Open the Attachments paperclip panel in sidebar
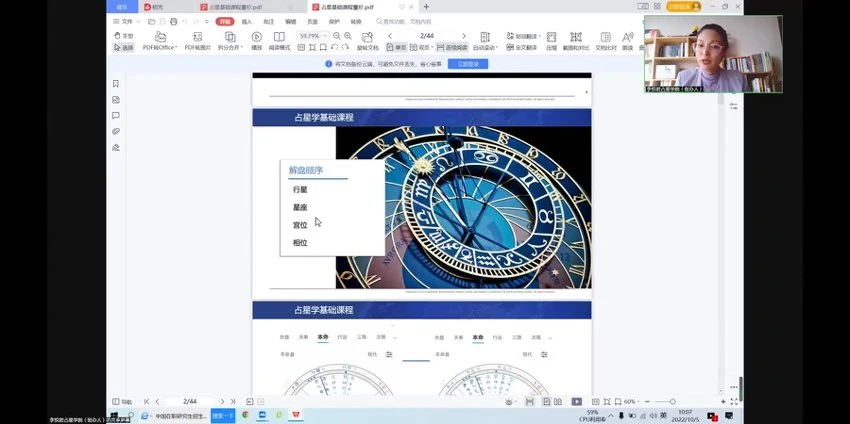 pyautogui.click(x=115, y=131)
